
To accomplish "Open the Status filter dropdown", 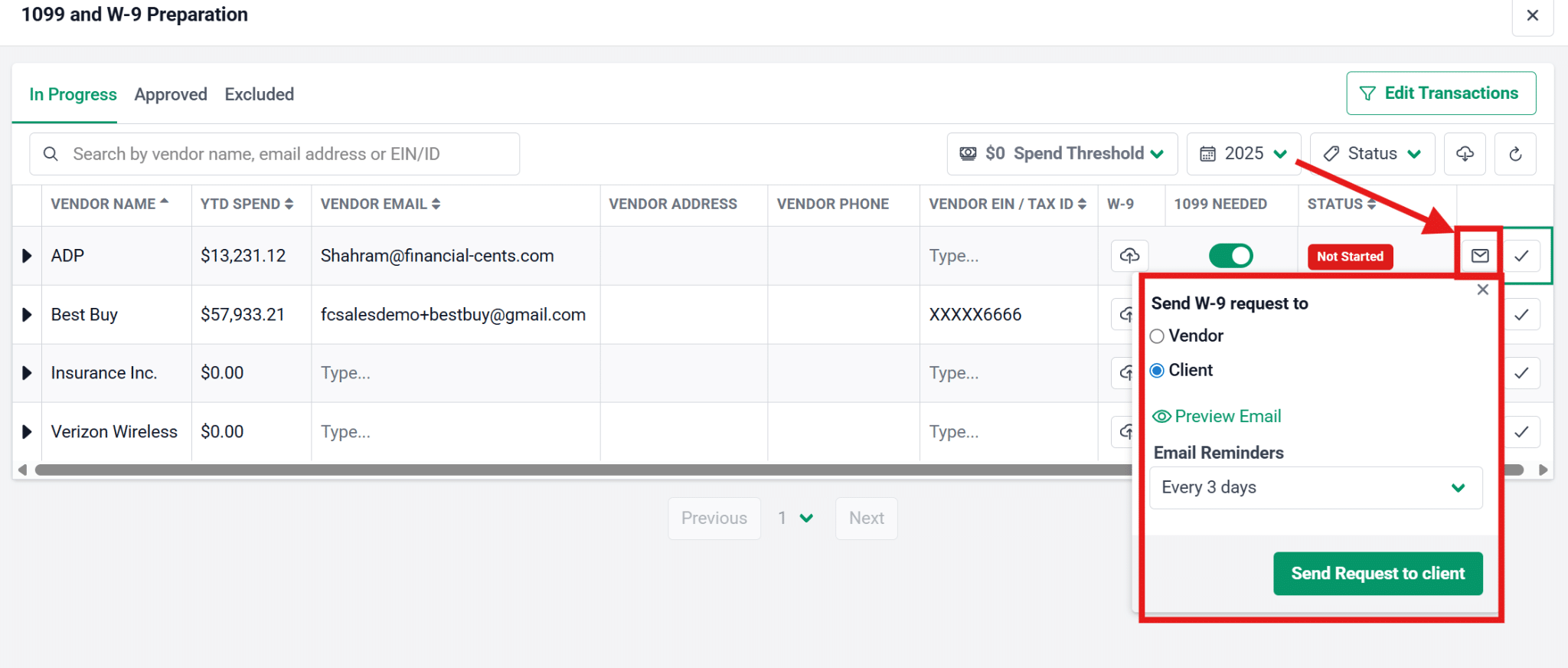I will coord(1372,154).
